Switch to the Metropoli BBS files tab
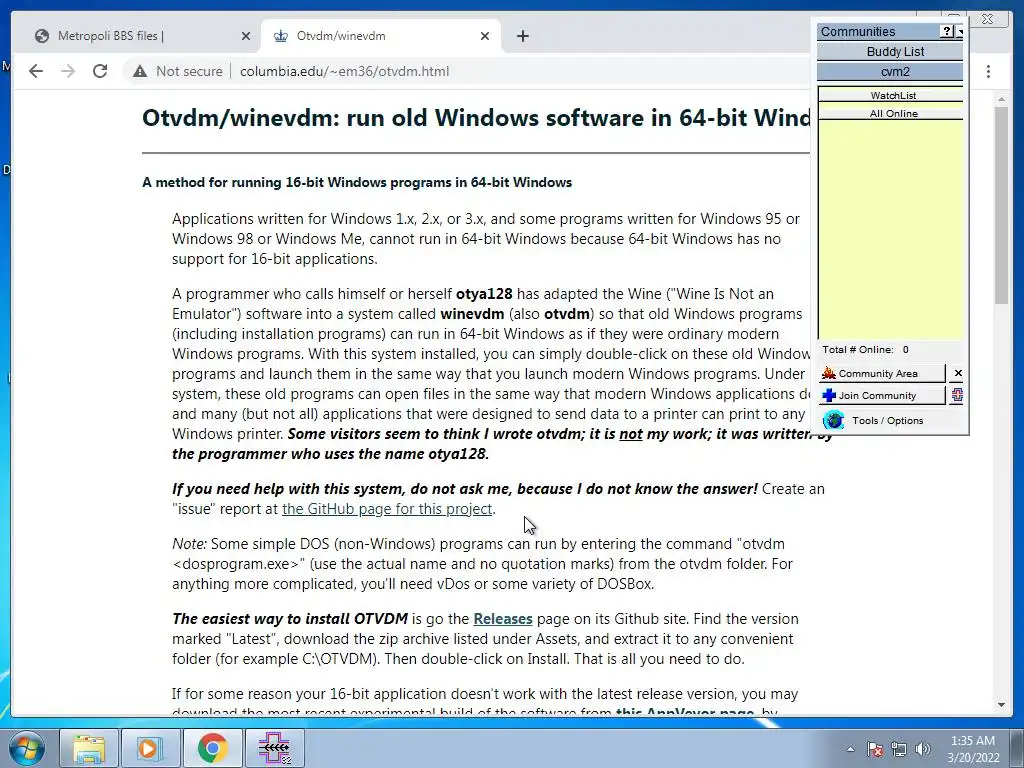This screenshot has height=768, width=1024. [x=141, y=36]
